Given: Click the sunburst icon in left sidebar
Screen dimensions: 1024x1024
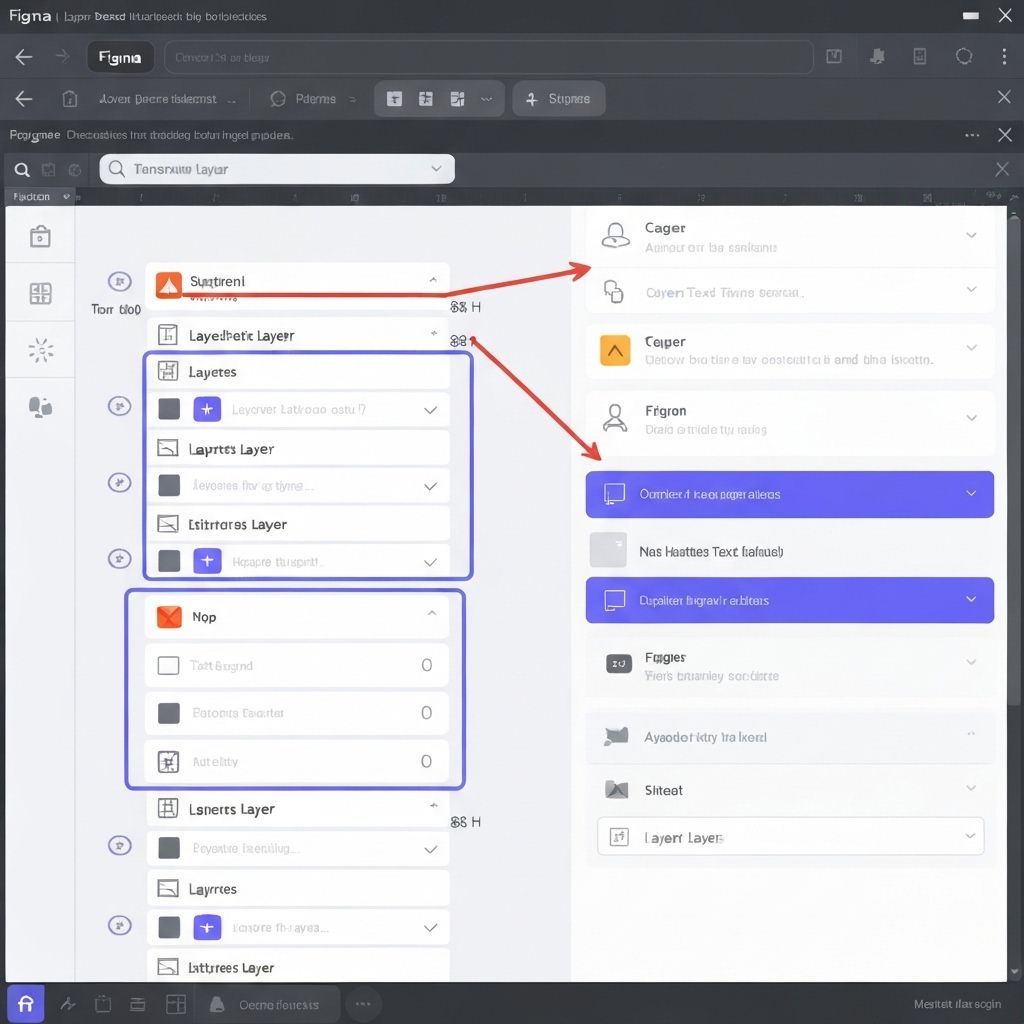Looking at the screenshot, I should (x=40, y=350).
